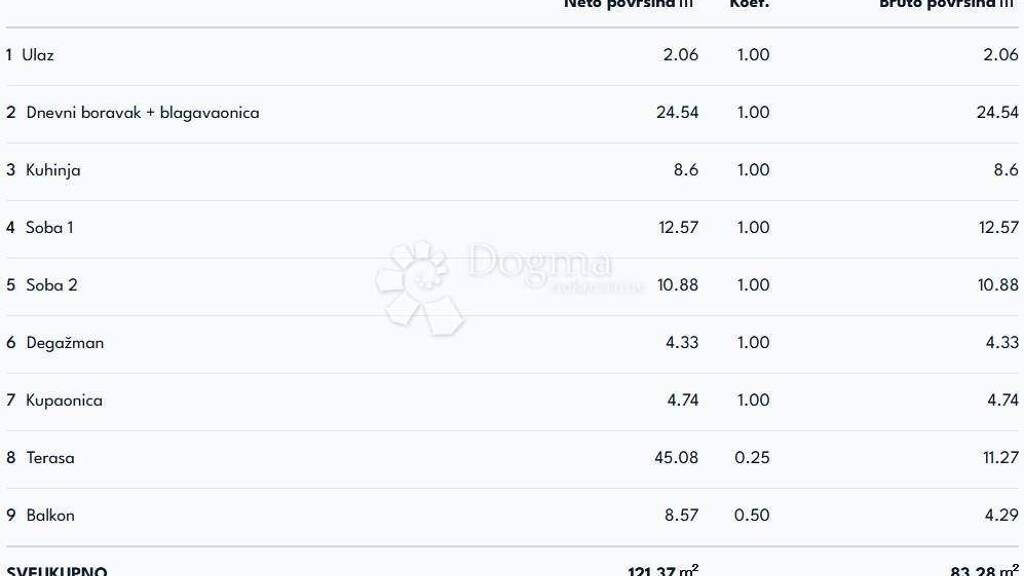Click the Degažman row label
The height and width of the screenshot is (576, 1024).
coord(64,343)
